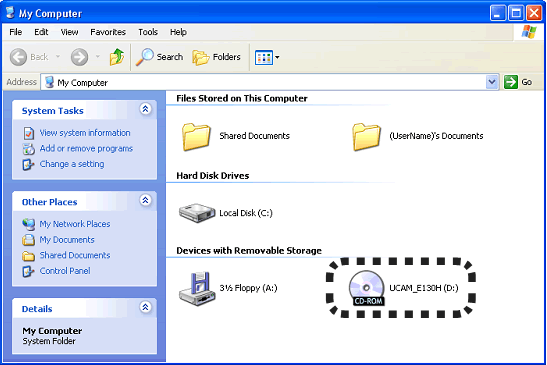
Task: Open Forward history dropdown arrow
Action: (x=98, y=57)
